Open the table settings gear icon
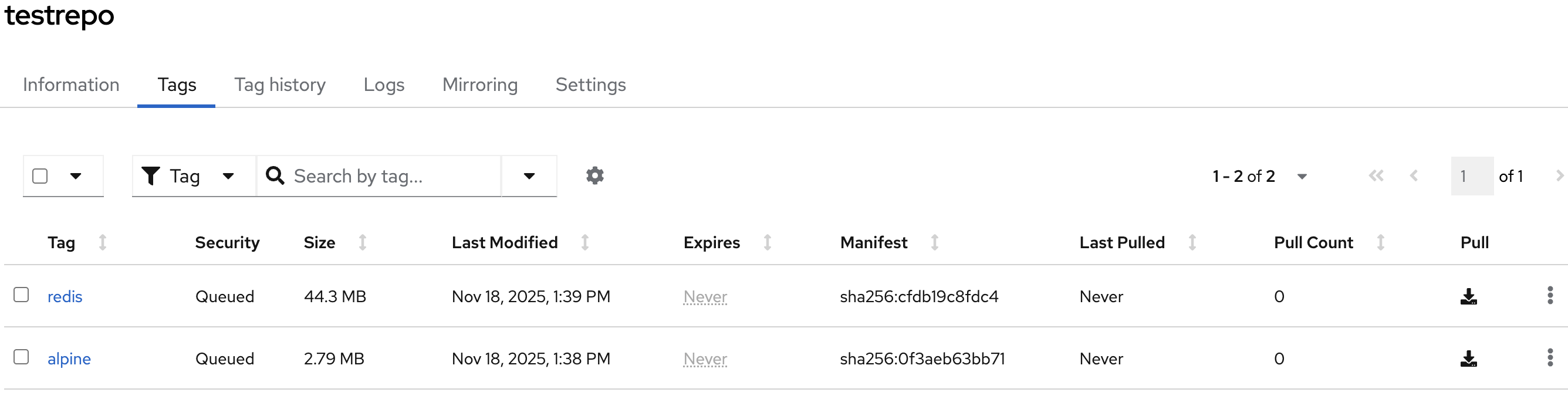This screenshot has height=399, width=1568. point(594,176)
